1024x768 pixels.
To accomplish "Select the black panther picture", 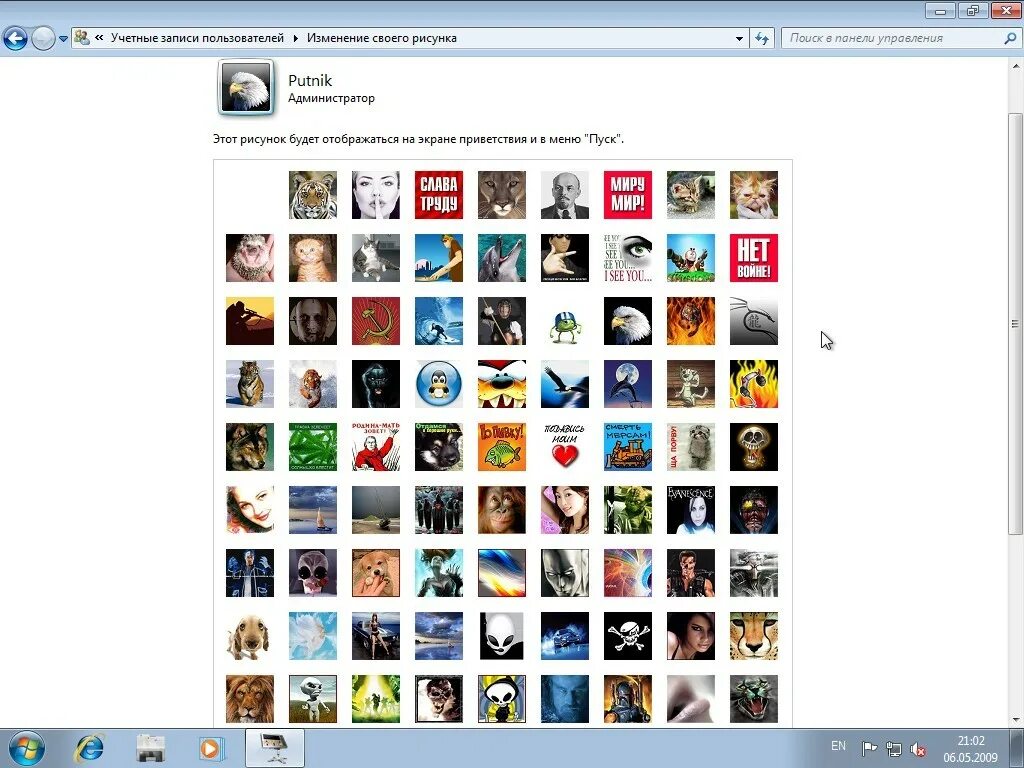I will click(x=376, y=384).
